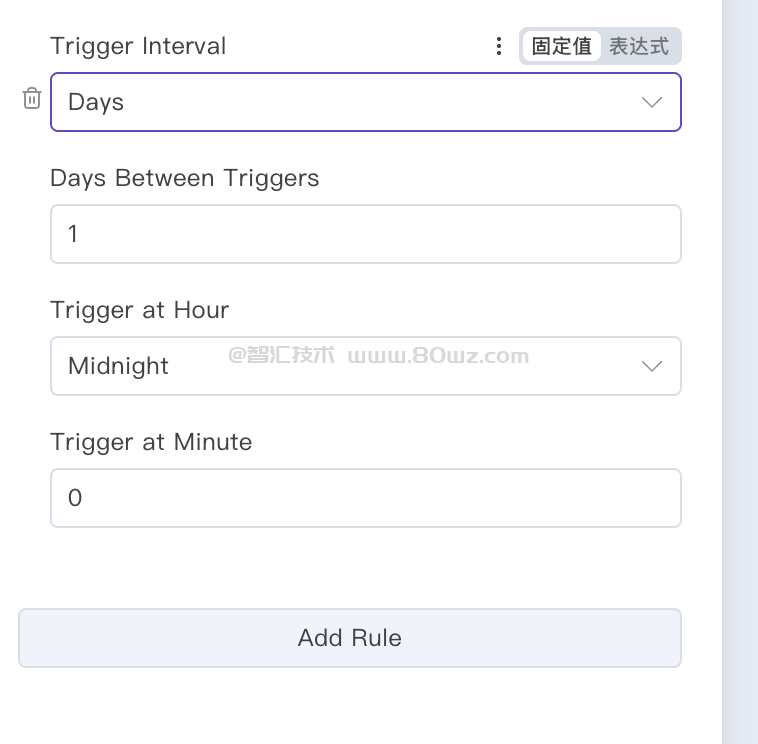This screenshot has width=758, height=744.
Task: Click the 'Days Between Triggers' label
Action: 185,178
